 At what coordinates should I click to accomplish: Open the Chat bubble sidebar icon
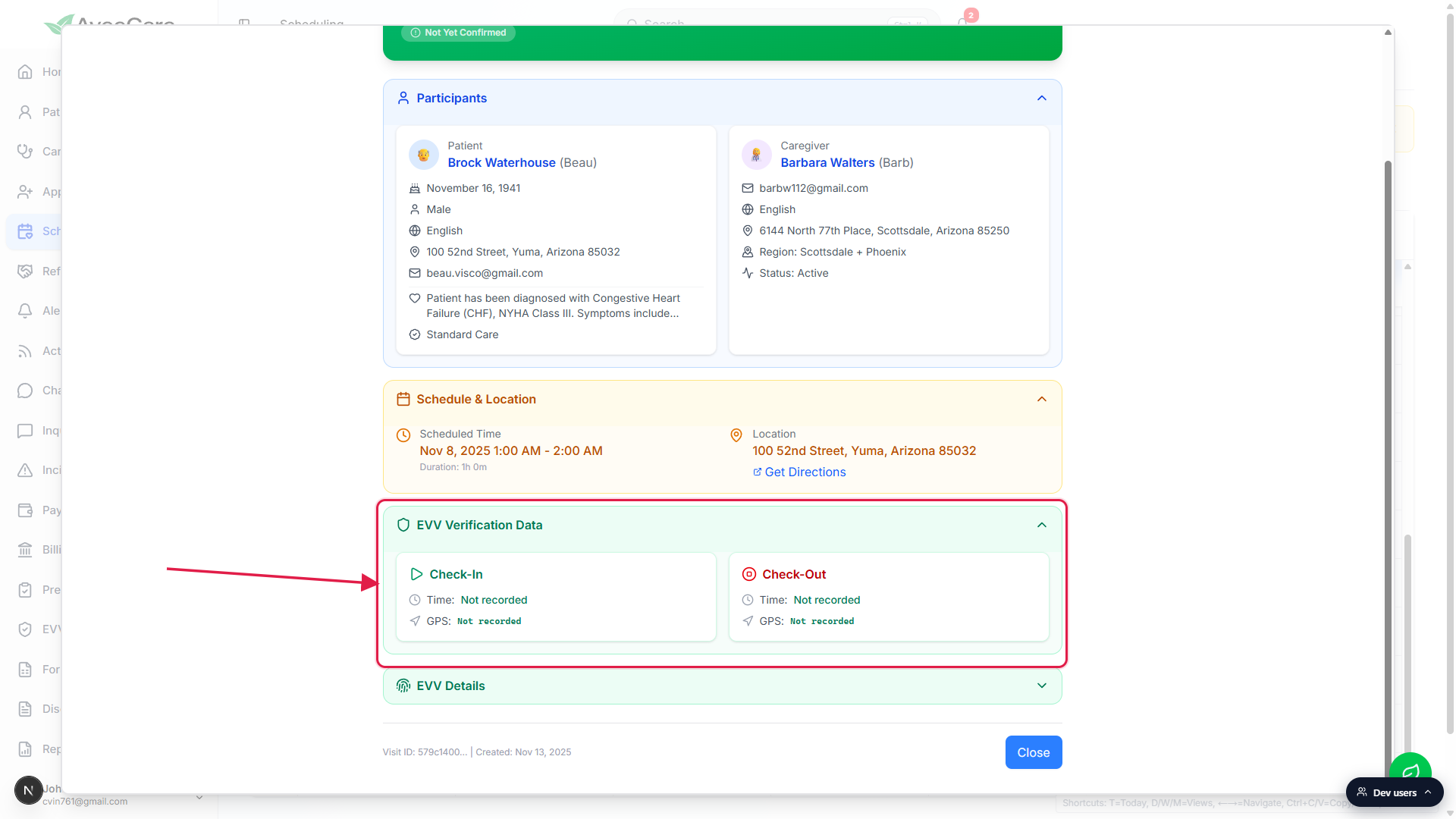pyautogui.click(x=25, y=391)
